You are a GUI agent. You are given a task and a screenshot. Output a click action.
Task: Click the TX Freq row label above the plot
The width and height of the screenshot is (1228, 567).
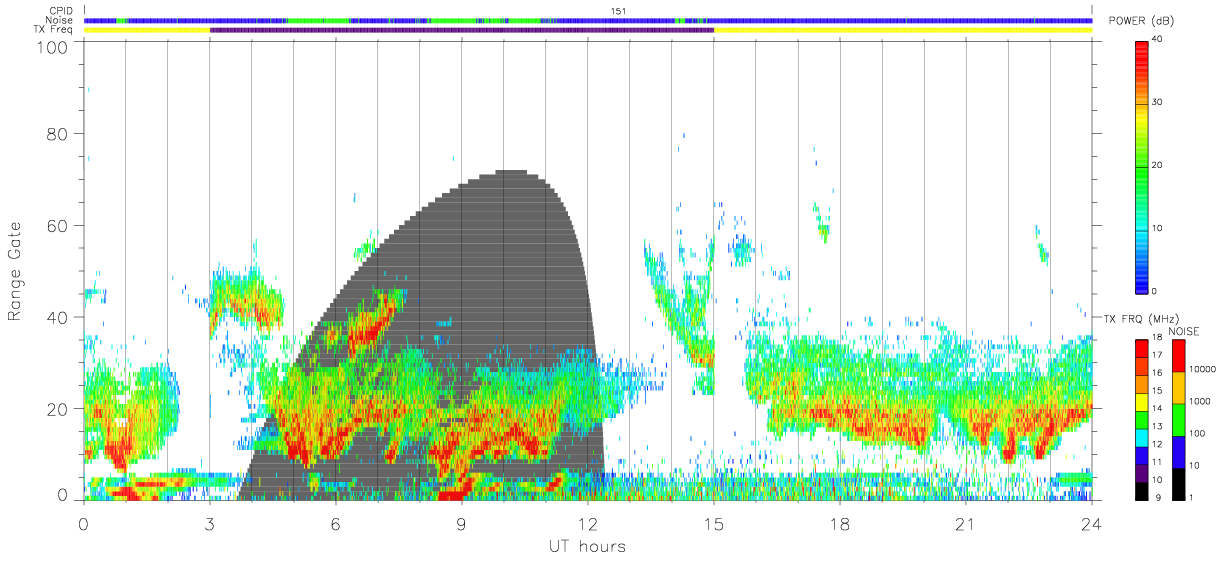54,30
